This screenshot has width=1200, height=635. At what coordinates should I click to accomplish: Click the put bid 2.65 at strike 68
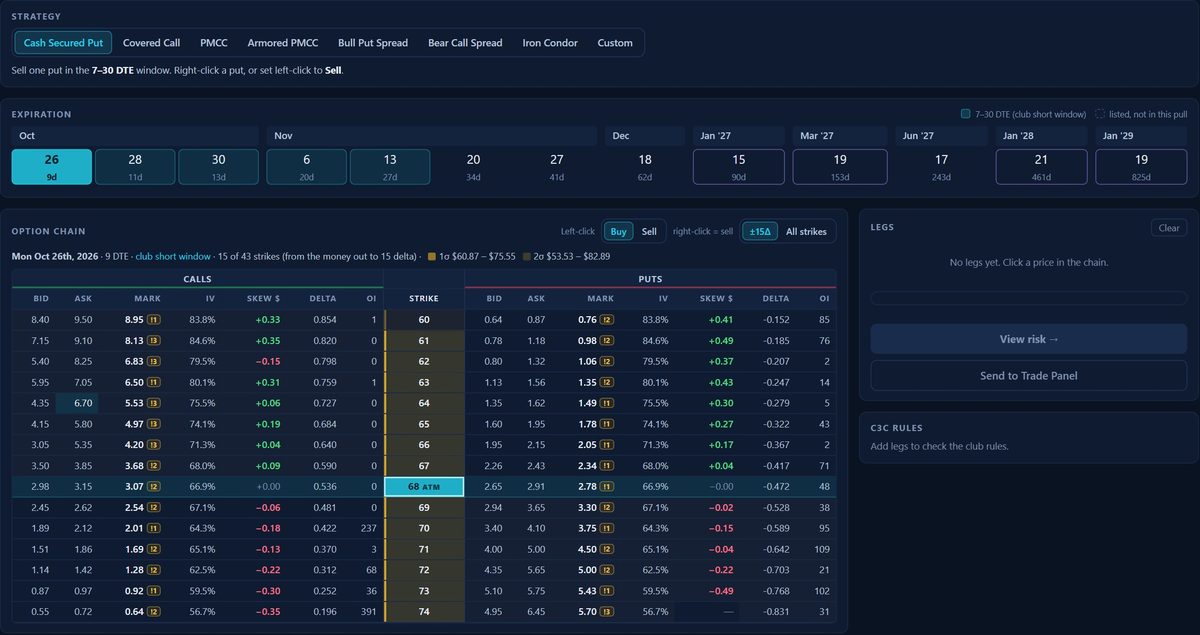(x=494, y=487)
